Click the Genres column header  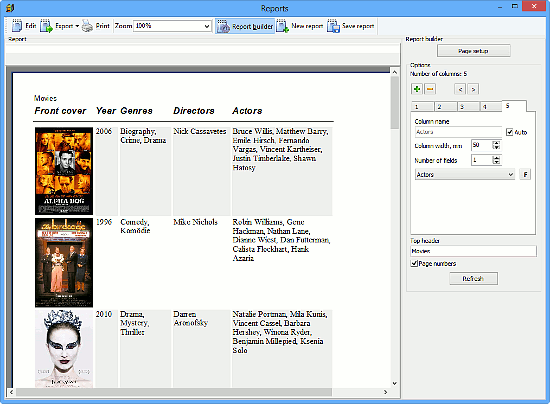tap(136, 111)
